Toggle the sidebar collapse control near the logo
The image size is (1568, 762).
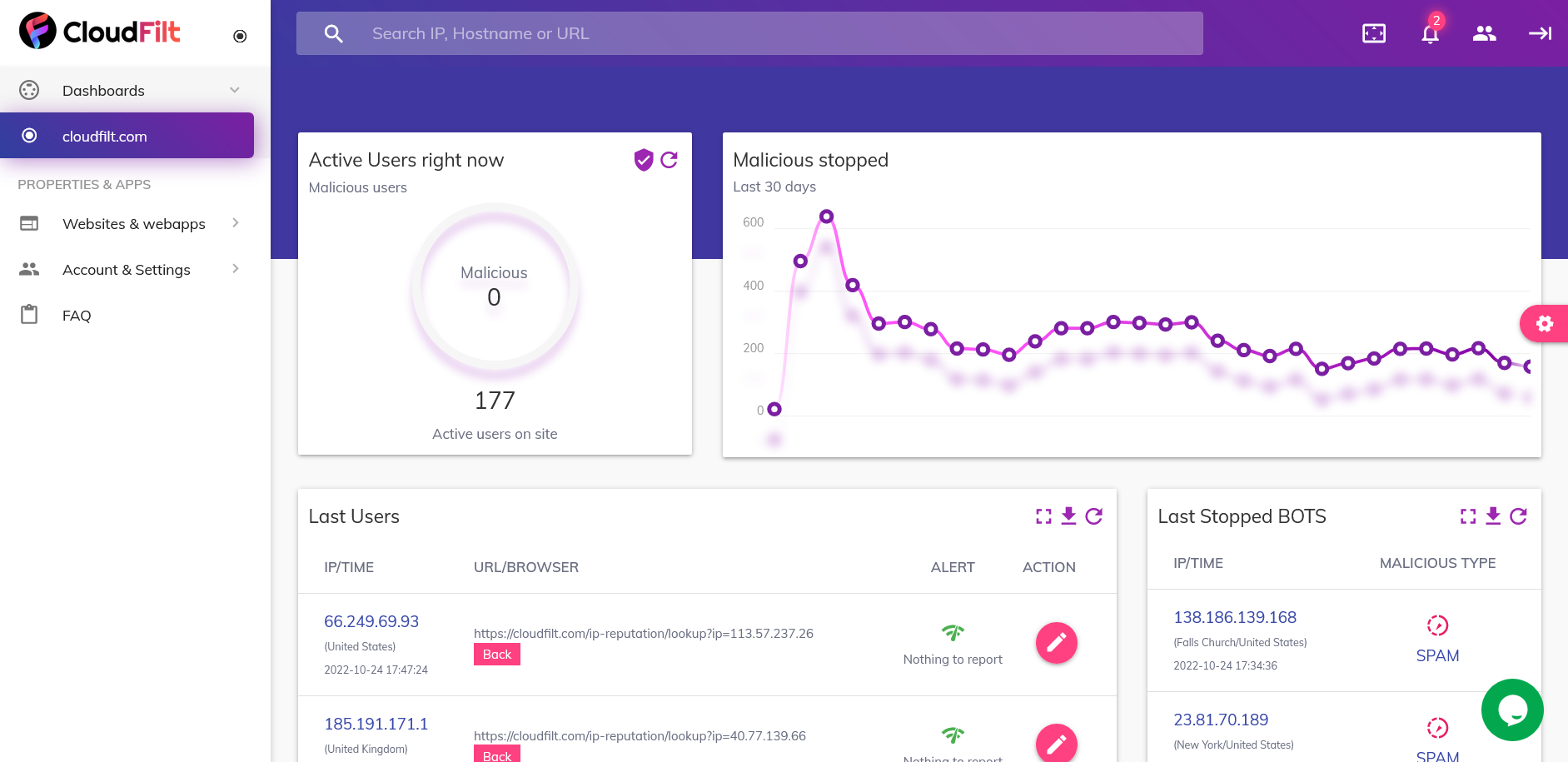coord(240,35)
